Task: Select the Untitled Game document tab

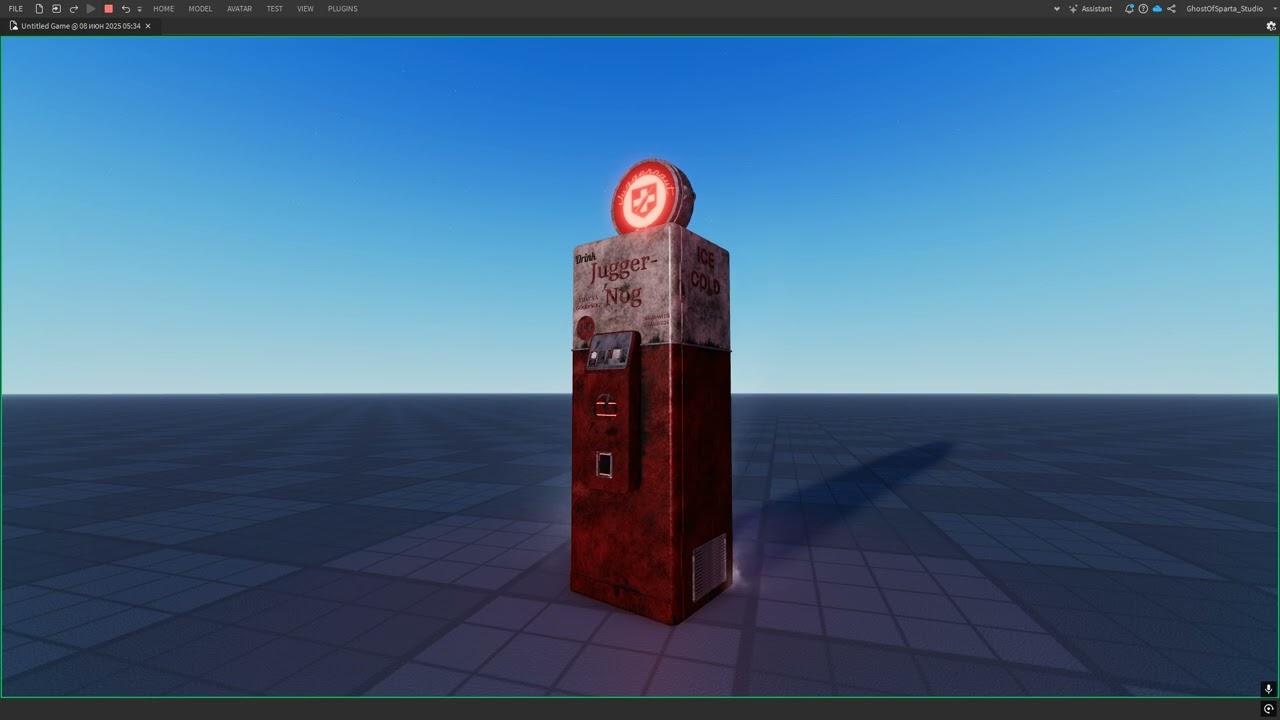Action: coord(80,26)
